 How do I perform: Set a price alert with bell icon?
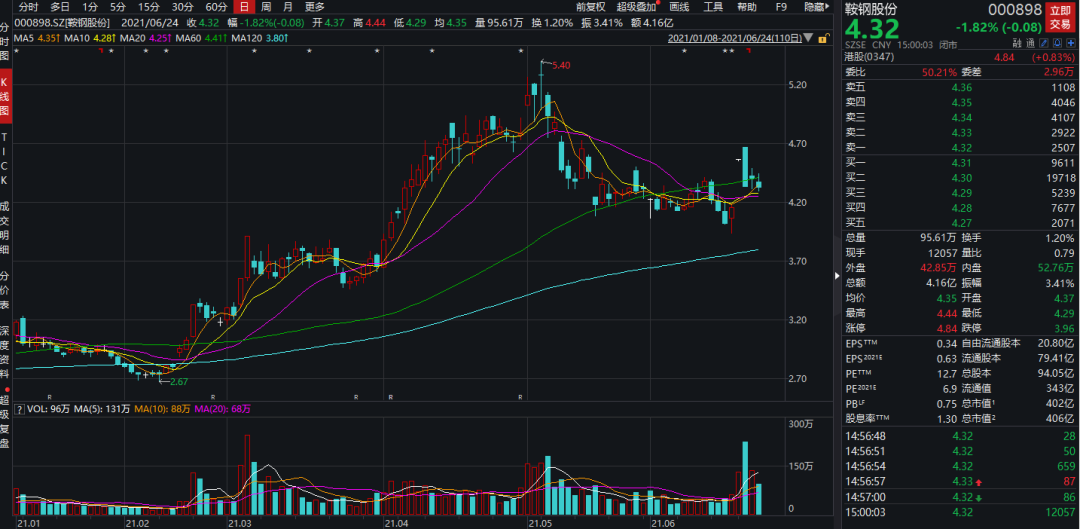click(1057, 43)
